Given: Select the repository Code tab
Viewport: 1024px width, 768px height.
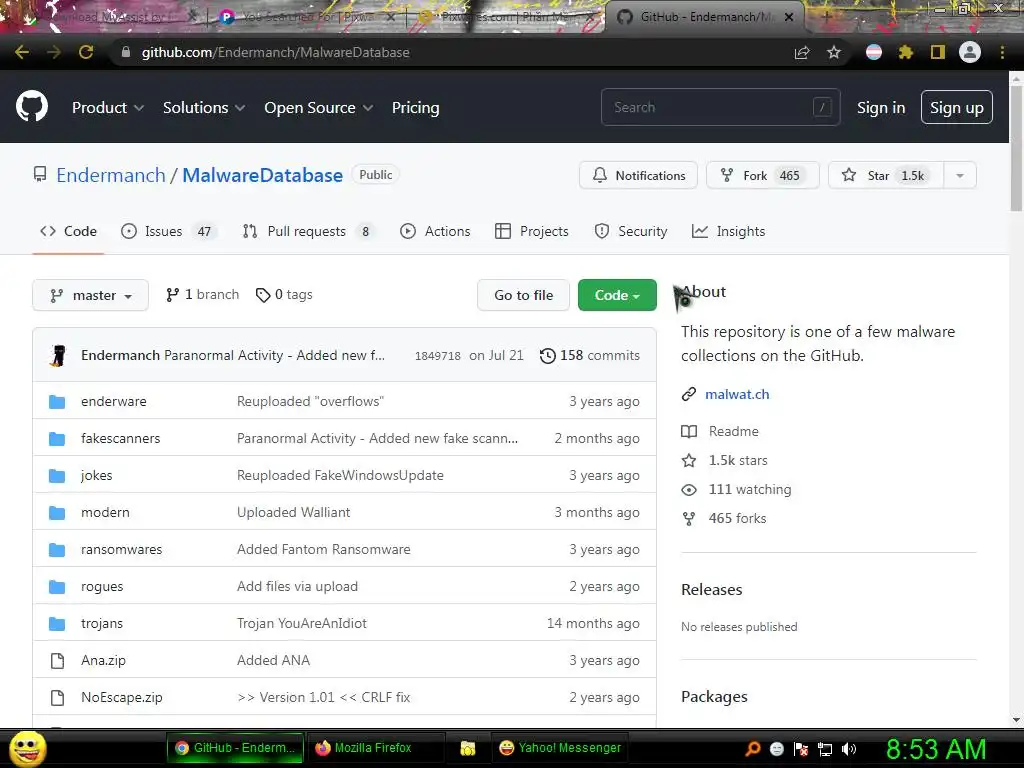Looking at the screenshot, I should [x=69, y=231].
